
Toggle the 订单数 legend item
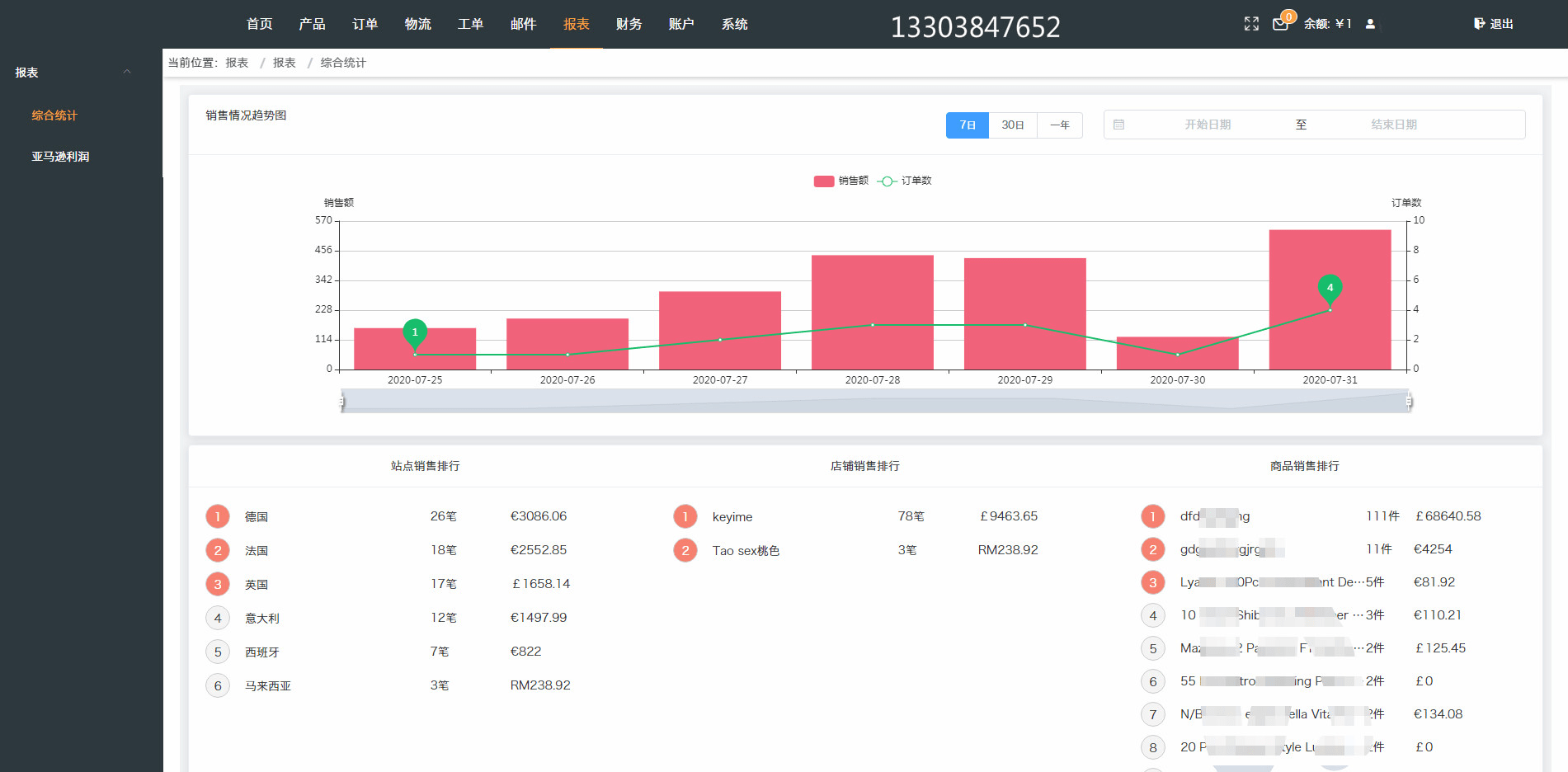pyautogui.click(x=905, y=180)
